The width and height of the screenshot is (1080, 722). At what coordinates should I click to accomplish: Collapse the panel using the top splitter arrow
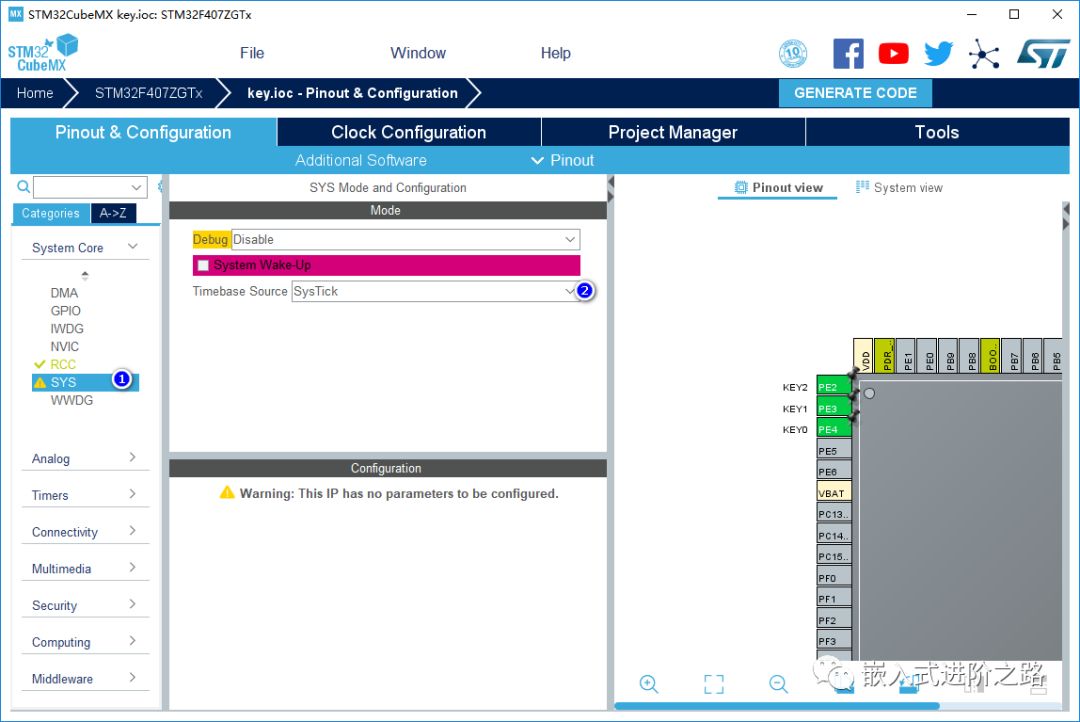(610, 182)
